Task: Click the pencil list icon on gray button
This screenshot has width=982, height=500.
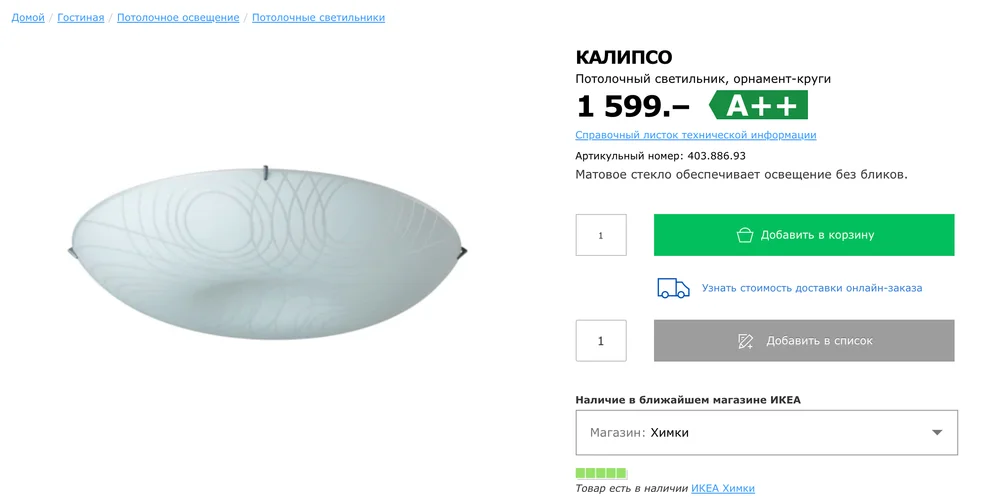Action: click(x=745, y=341)
